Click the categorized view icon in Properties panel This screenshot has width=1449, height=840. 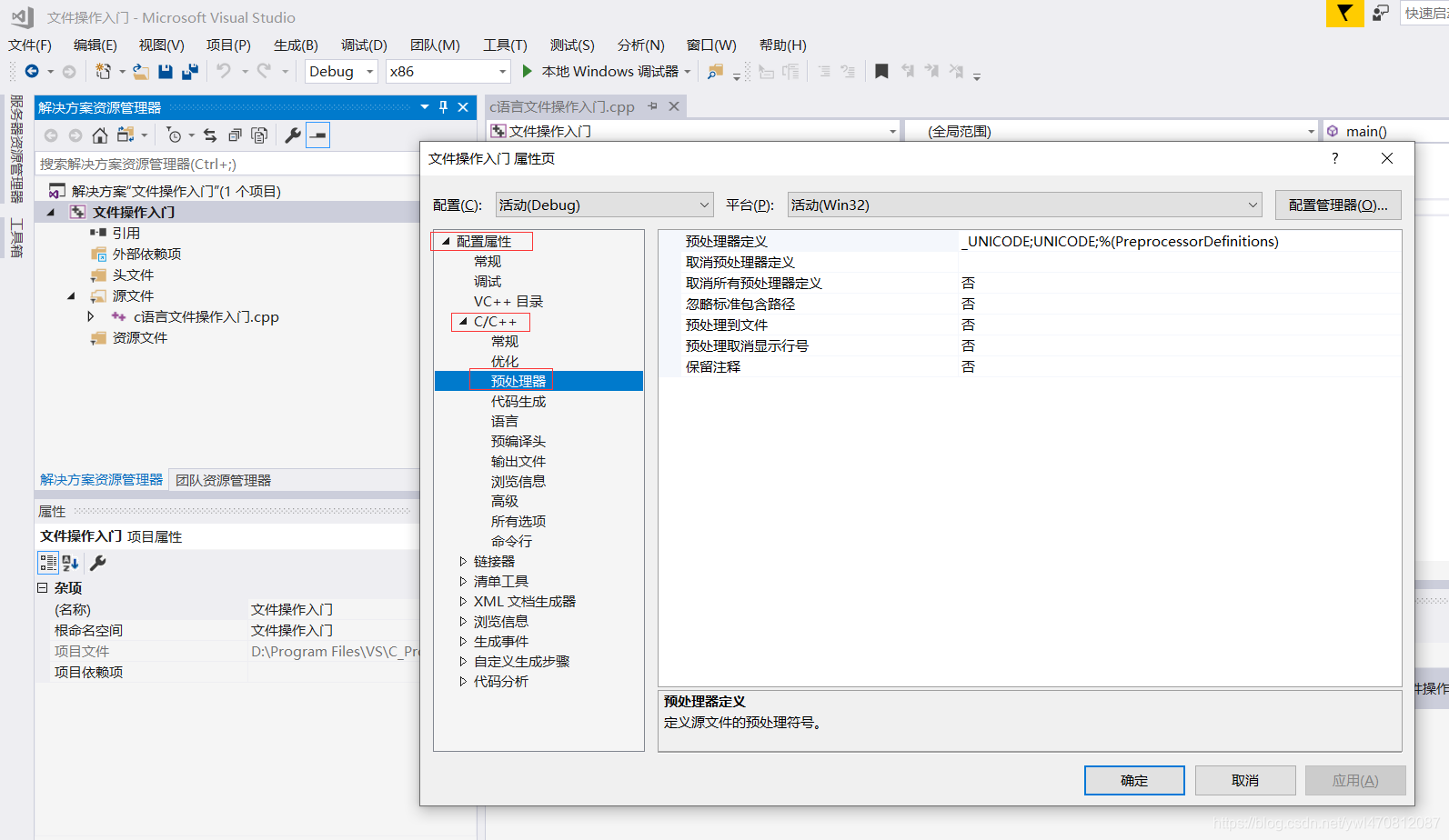pyautogui.click(x=48, y=563)
